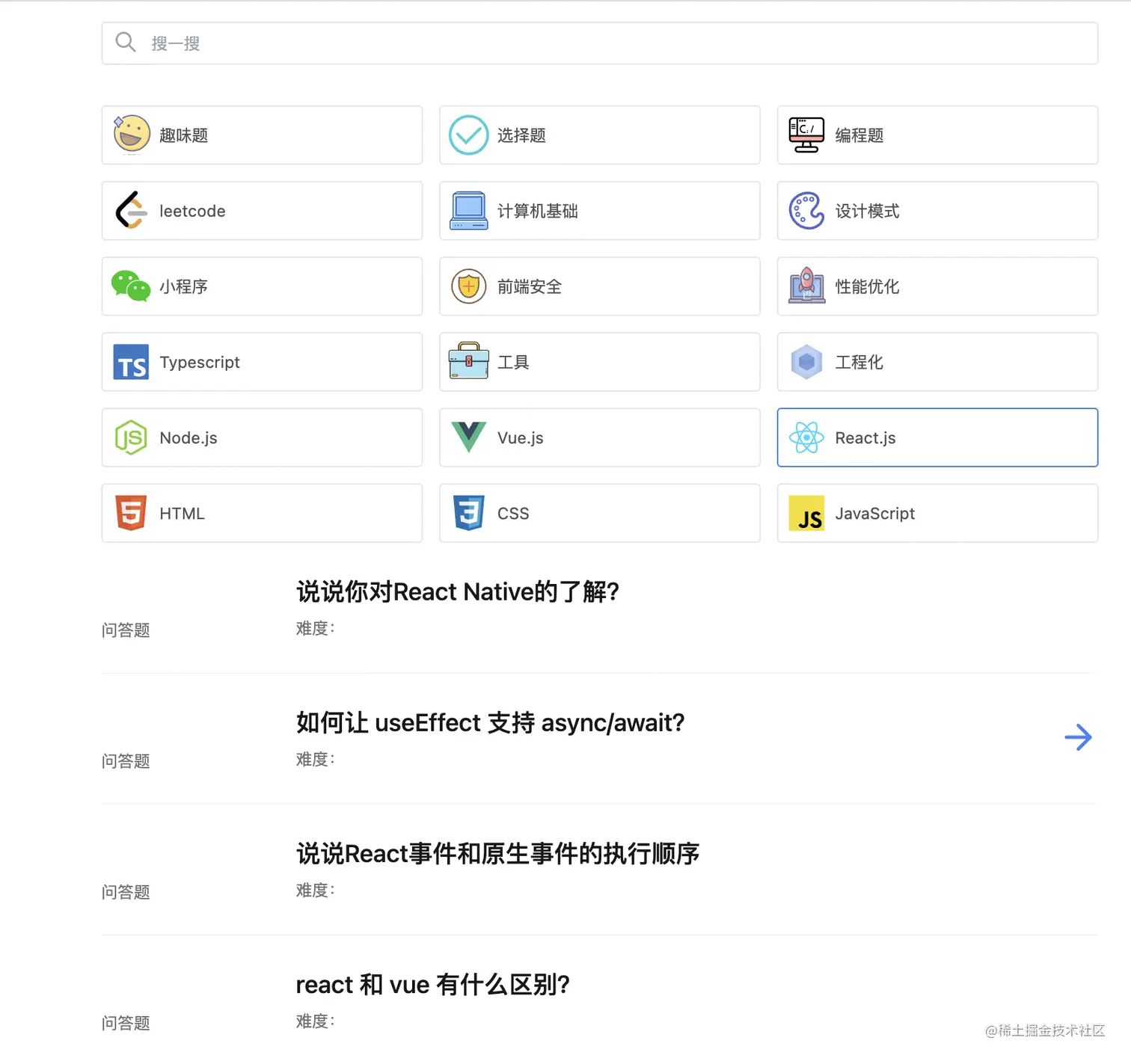
Task: Click the yellow JS JavaScript logo icon
Action: coord(806,513)
